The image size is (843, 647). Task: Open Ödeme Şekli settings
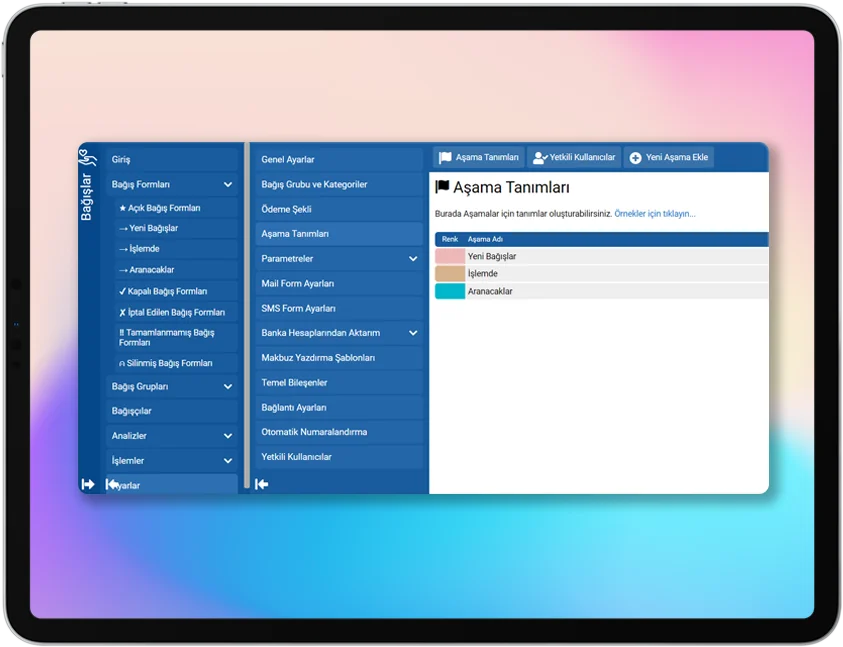[x=287, y=209]
